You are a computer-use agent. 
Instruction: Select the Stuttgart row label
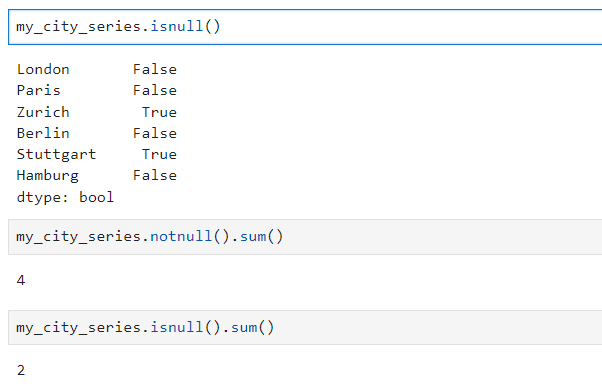click(x=56, y=154)
